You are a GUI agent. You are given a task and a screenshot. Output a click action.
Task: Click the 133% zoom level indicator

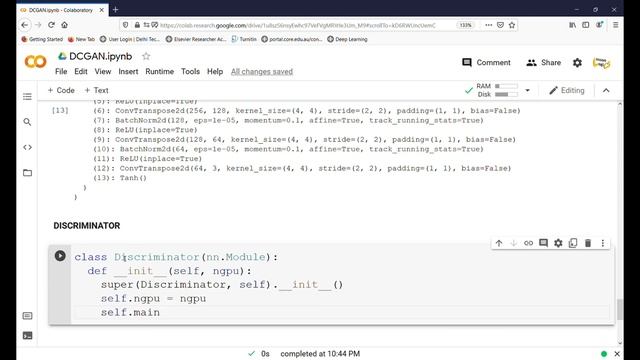(465, 25)
